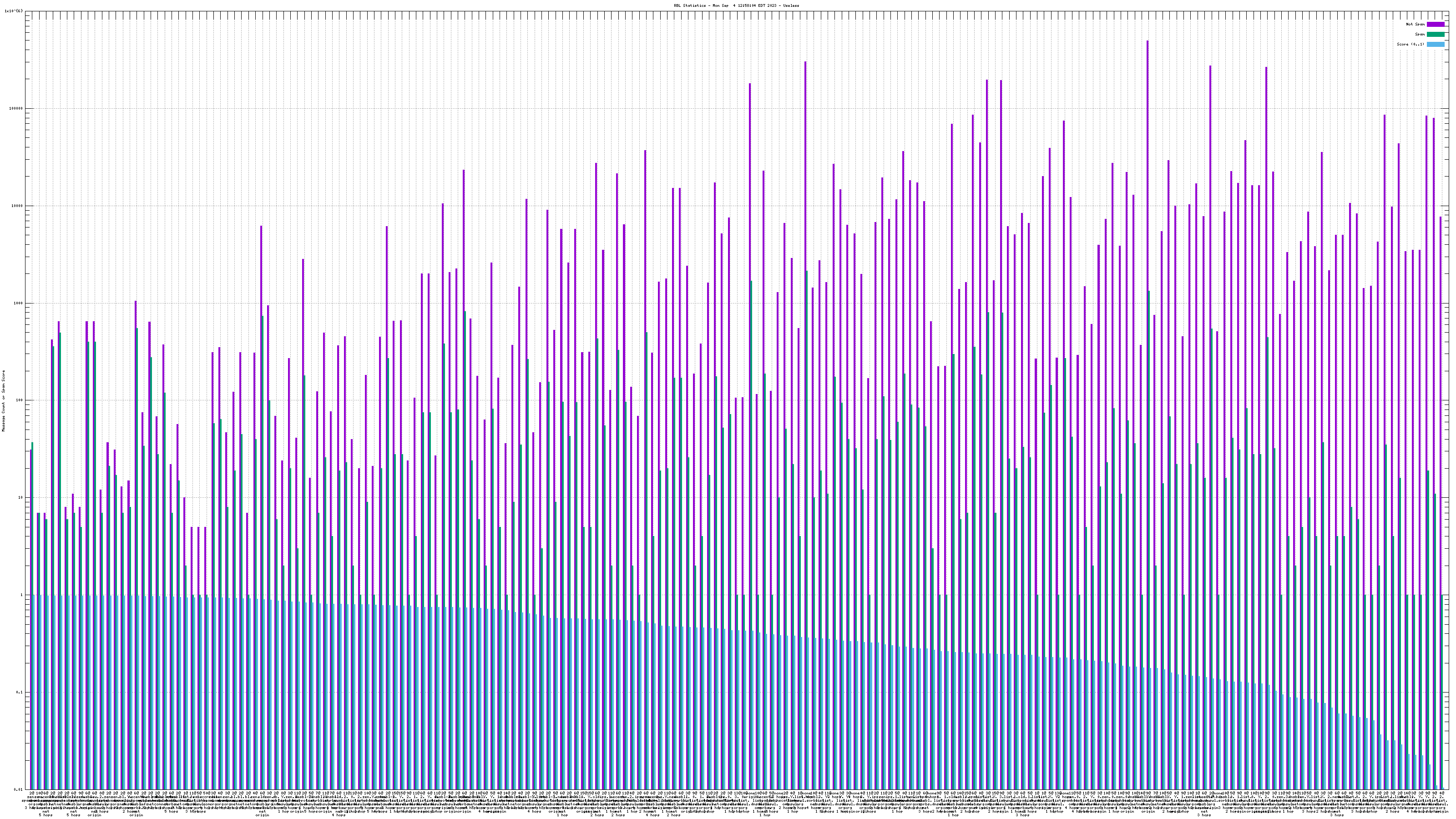Click the '100000' y-axis tick label

[16, 109]
